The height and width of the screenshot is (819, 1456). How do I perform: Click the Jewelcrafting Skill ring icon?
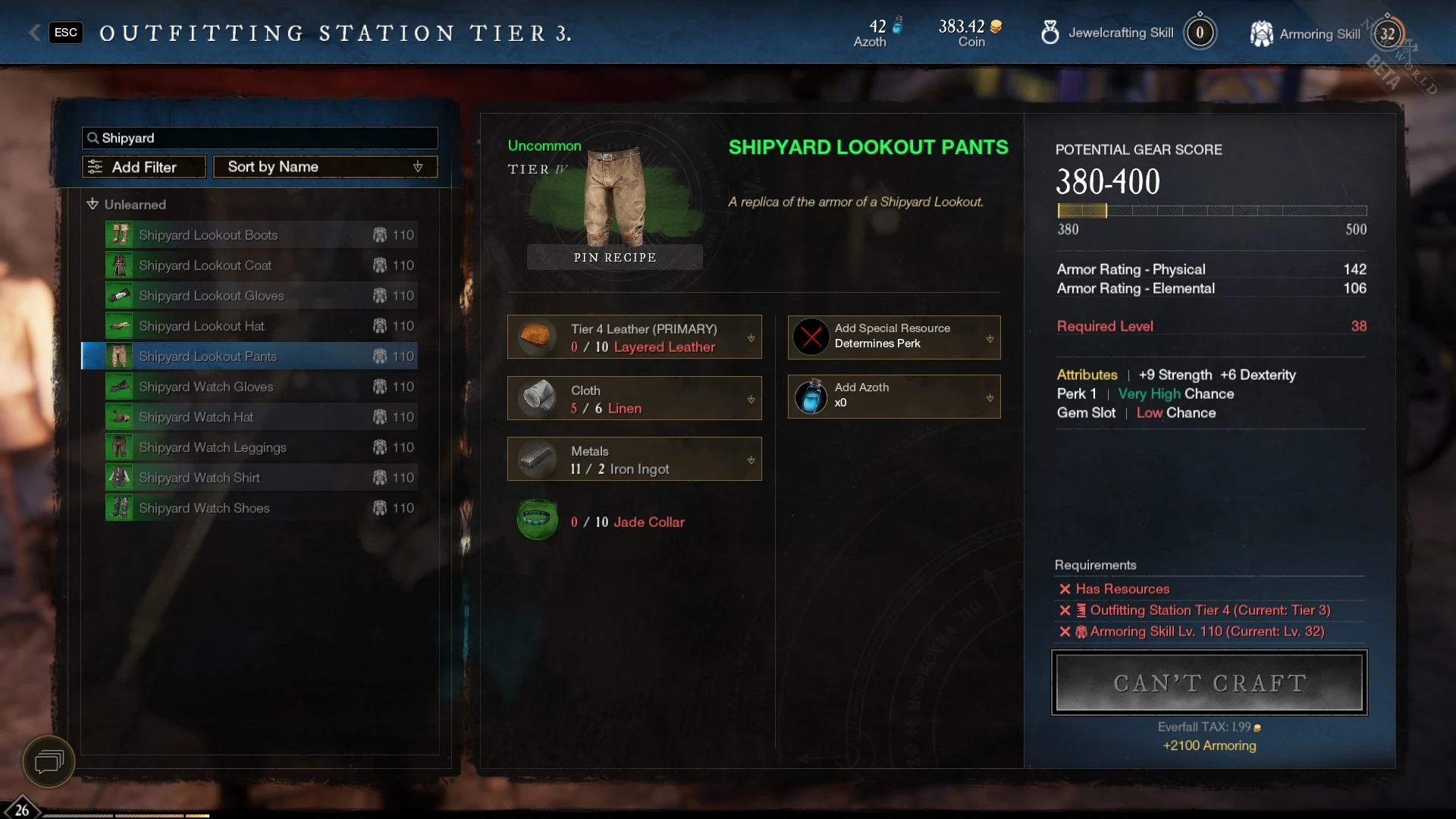[1050, 33]
